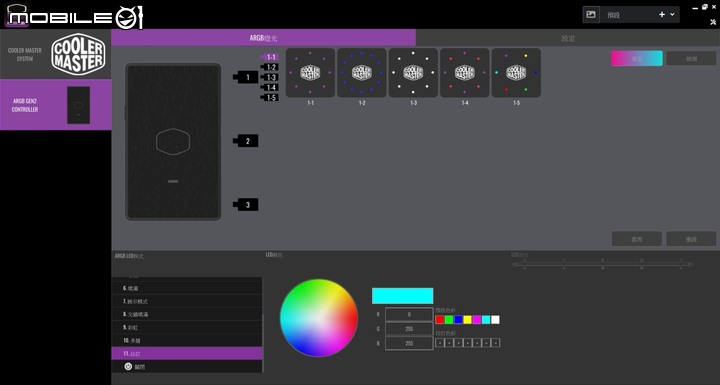The height and width of the screenshot is (385, 720).
Task: Select port 2 connector on the controller
Action: [x=246, y=141]
